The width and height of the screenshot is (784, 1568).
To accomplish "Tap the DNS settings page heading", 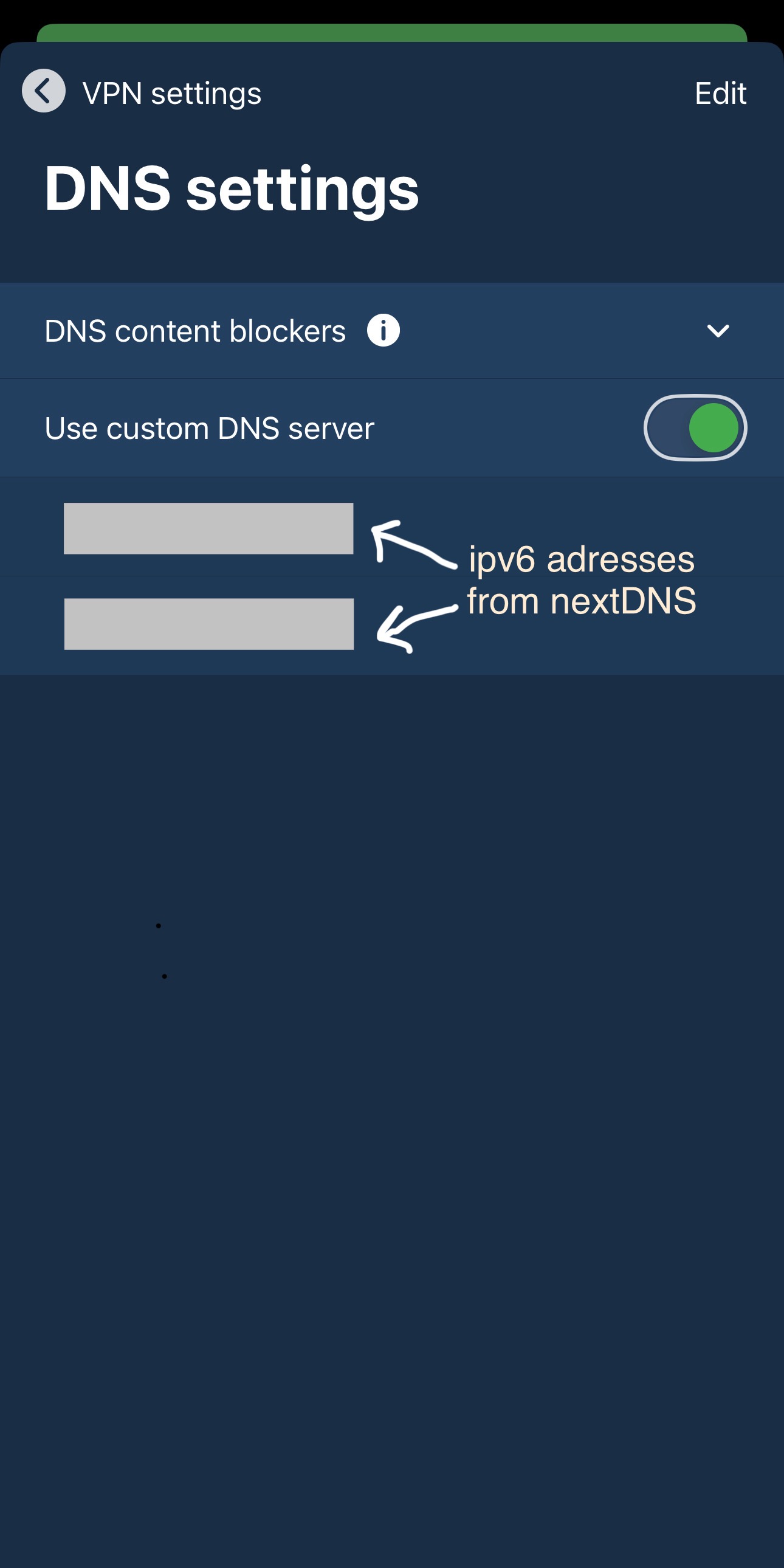I will click(232, 190).
